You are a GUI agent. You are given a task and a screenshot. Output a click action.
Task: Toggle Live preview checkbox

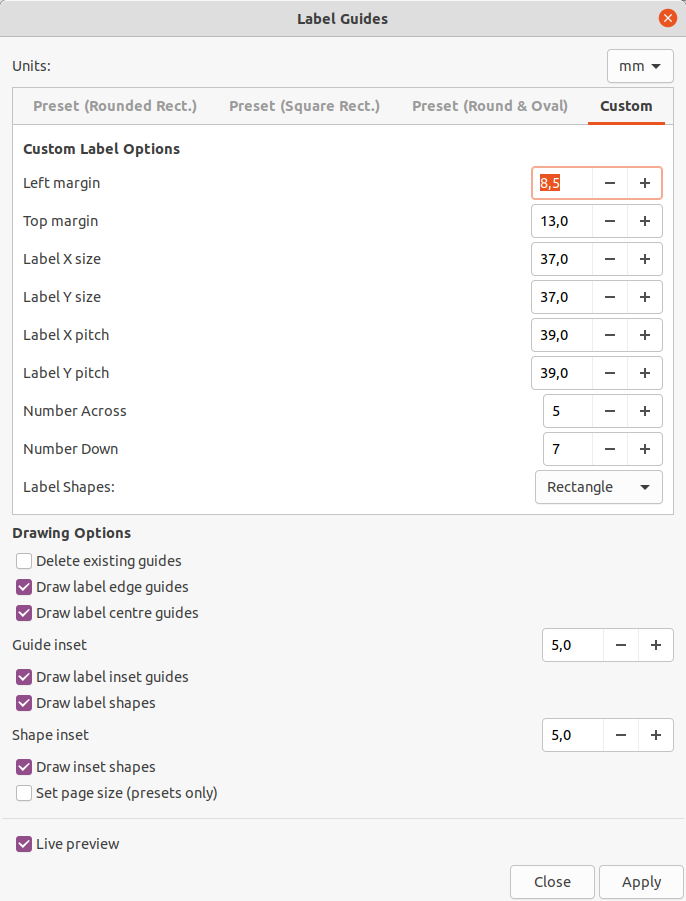(24, 844)
